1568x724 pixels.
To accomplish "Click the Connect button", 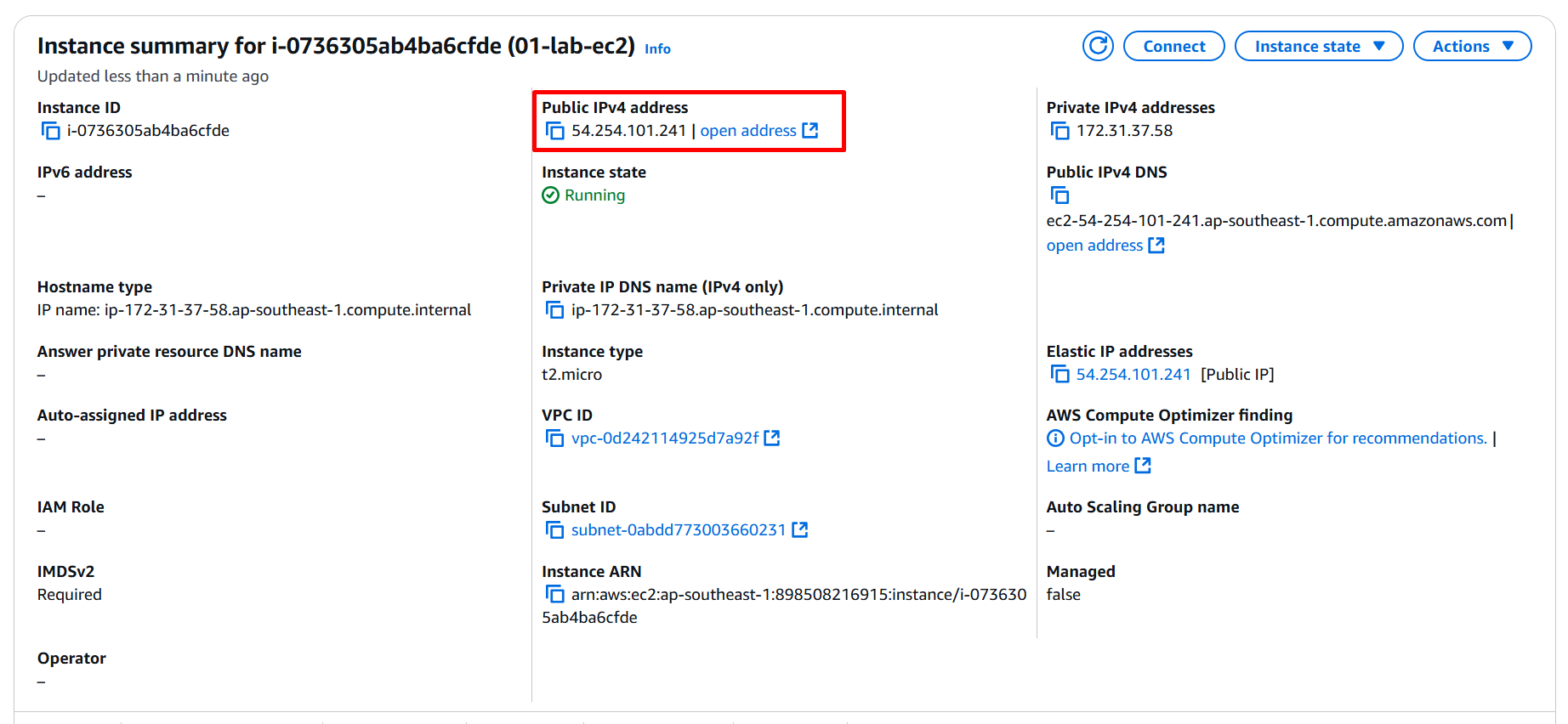I will 1173,46.
